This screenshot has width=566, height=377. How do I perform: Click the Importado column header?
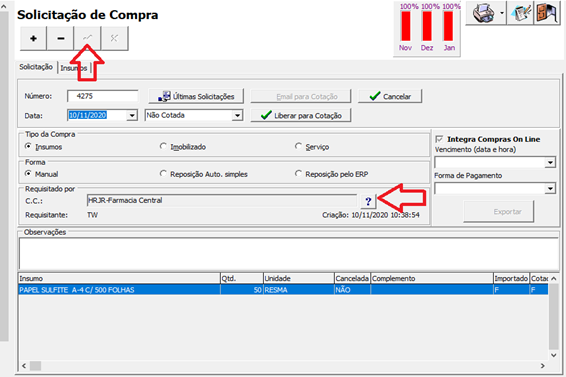click(511, 278)
